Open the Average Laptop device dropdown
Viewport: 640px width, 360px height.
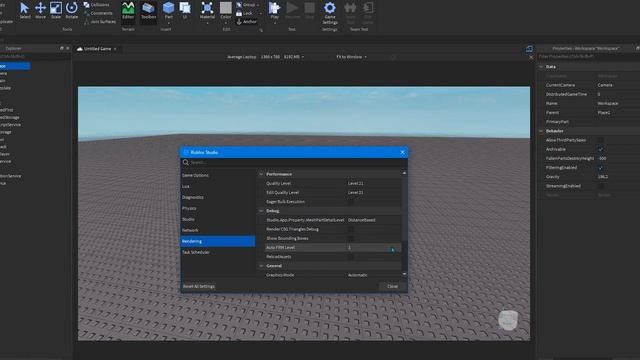click(x=265, y=57)
